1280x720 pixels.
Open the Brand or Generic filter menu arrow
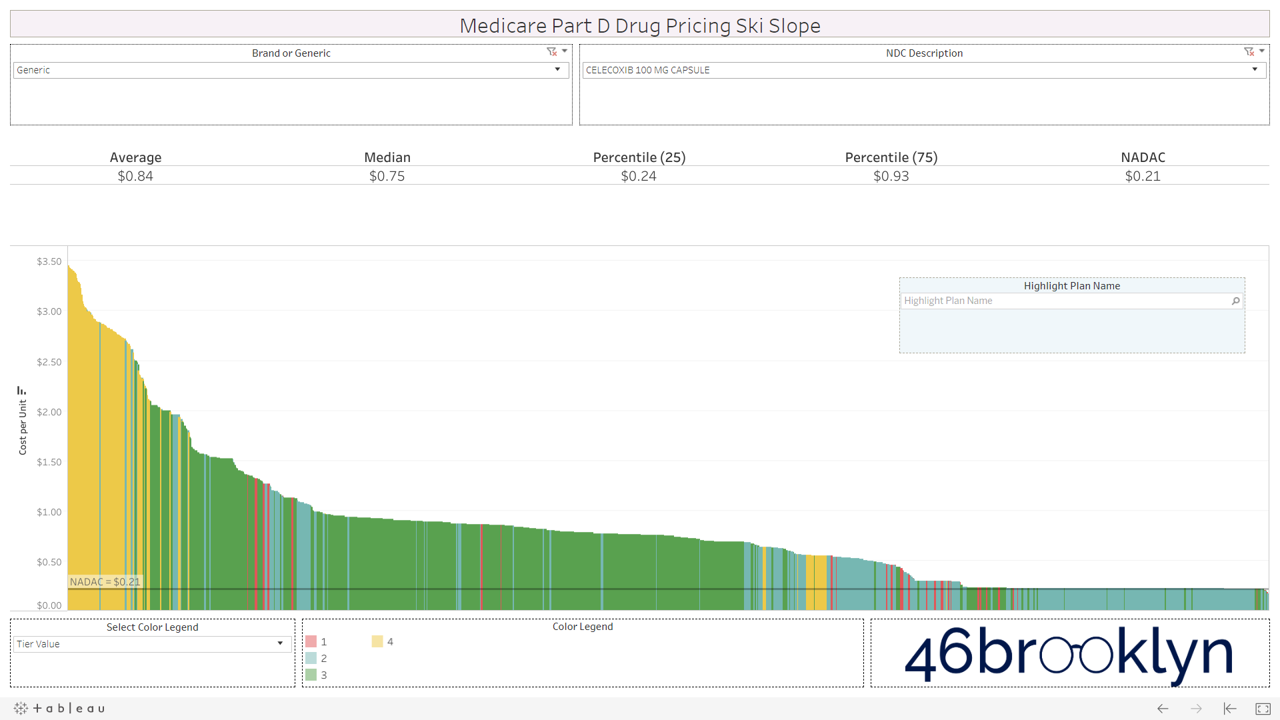(562, 51)
